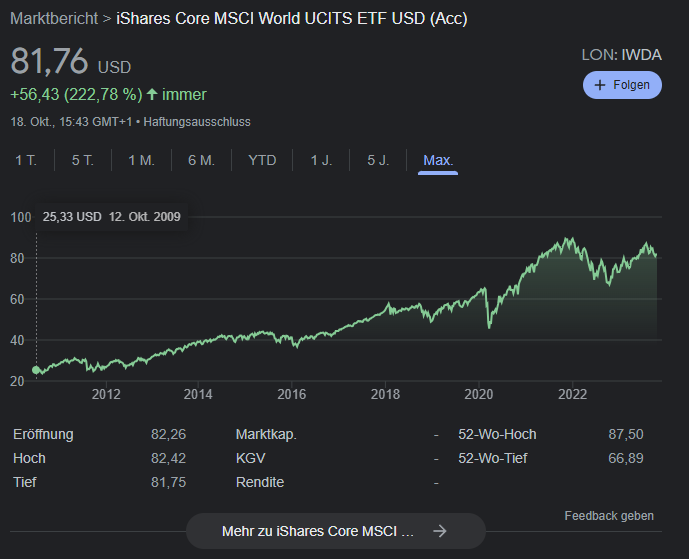The width and height of the screenshot is (689, 559).
Task: Select the 5 T. time range tab
Action: pos(83,160)
